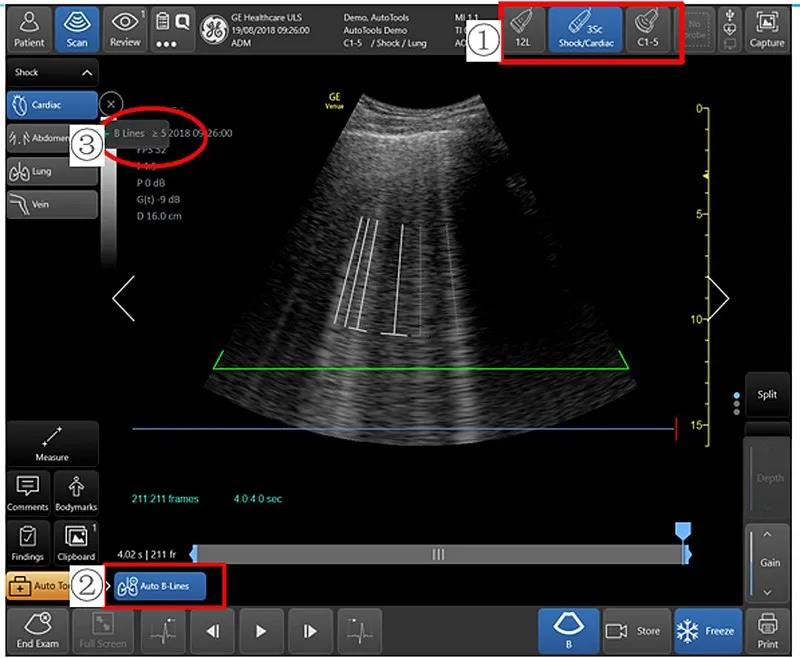Toggle Freeze
Screen dimensions: 800x658
[708, 631]
